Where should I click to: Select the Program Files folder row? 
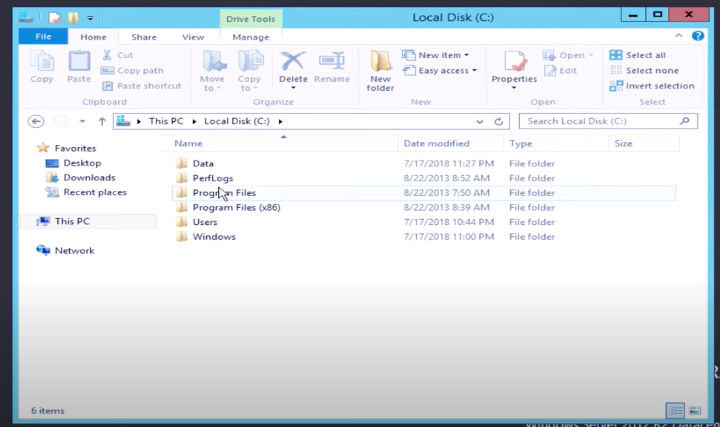tap(423, 193)
